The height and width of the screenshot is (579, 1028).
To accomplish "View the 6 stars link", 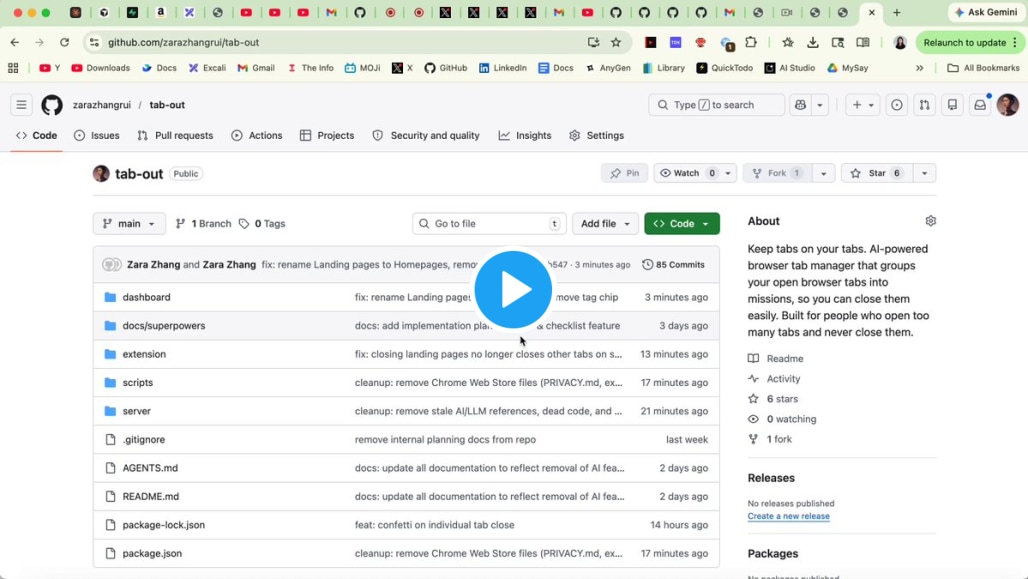I will [x=773, y=399].
